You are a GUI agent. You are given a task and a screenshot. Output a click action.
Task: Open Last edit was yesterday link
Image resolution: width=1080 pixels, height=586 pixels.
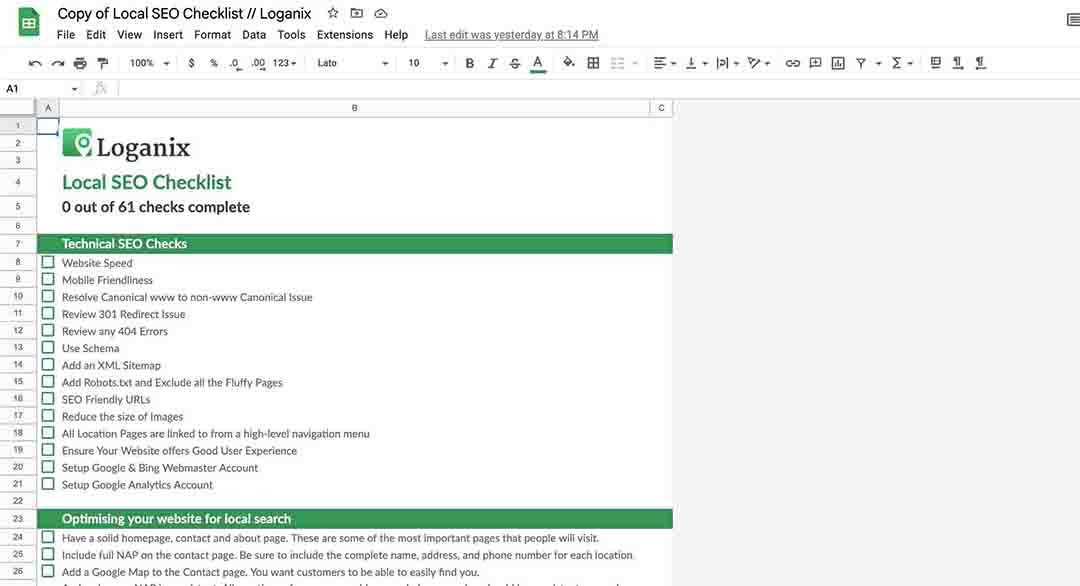point(511,34)
